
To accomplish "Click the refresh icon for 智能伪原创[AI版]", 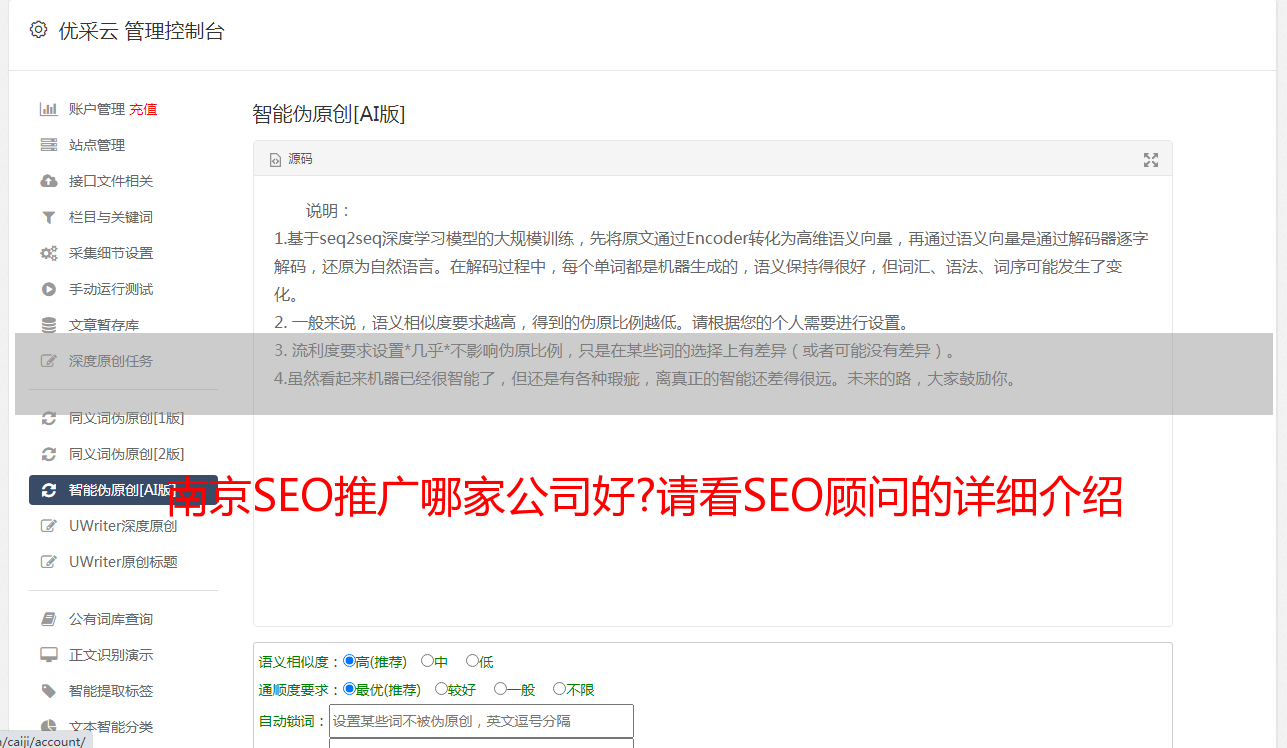I will (x=48, y=490).
